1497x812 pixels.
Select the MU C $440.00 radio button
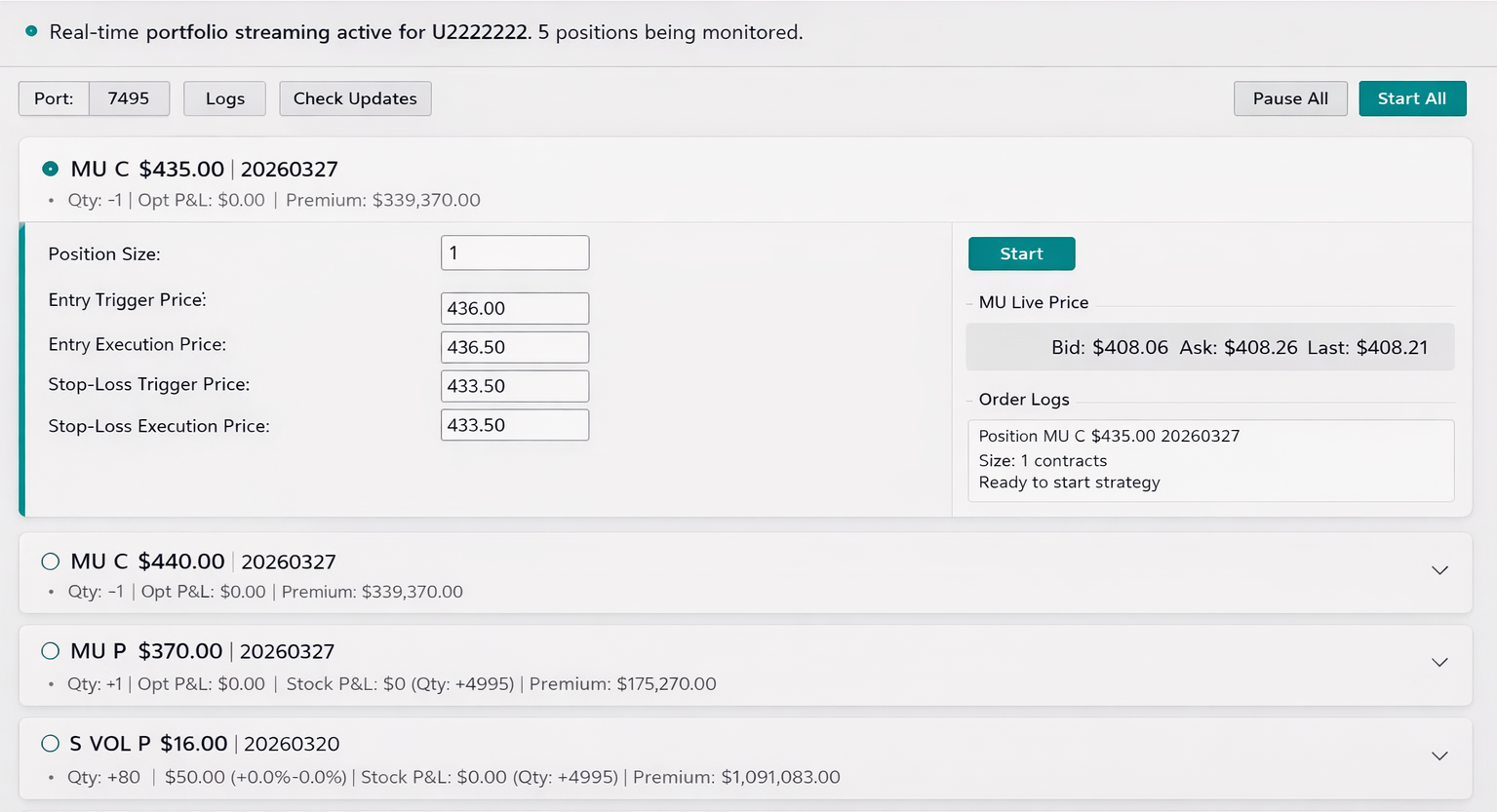click(51, 561)
